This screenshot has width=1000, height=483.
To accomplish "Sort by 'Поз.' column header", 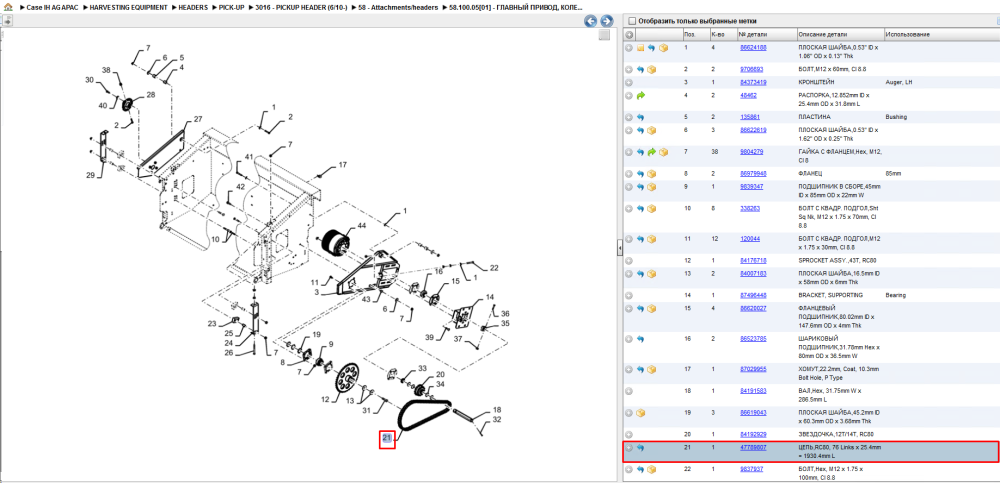I will coord(694,34).
